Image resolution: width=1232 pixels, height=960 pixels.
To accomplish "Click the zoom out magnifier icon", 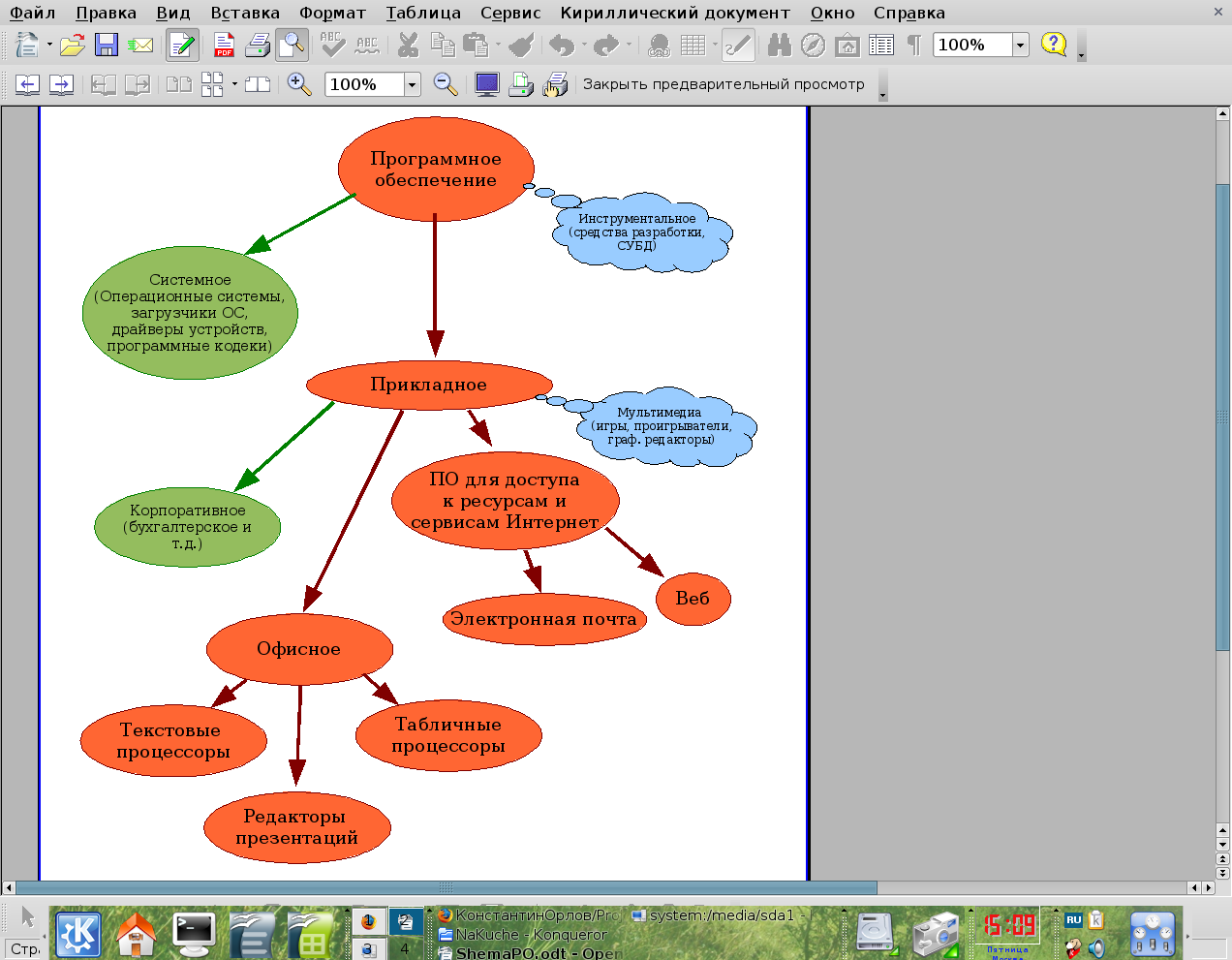I will pos(446,84).
